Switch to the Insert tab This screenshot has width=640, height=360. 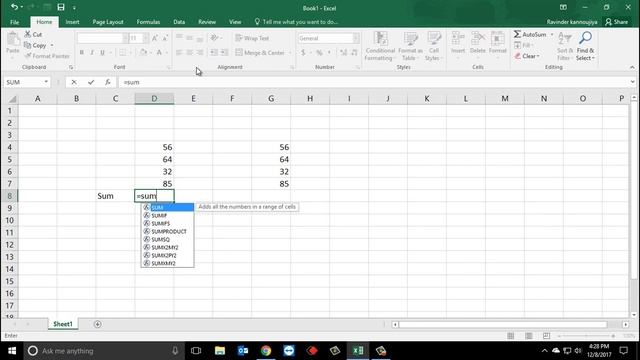coord(72,22)
